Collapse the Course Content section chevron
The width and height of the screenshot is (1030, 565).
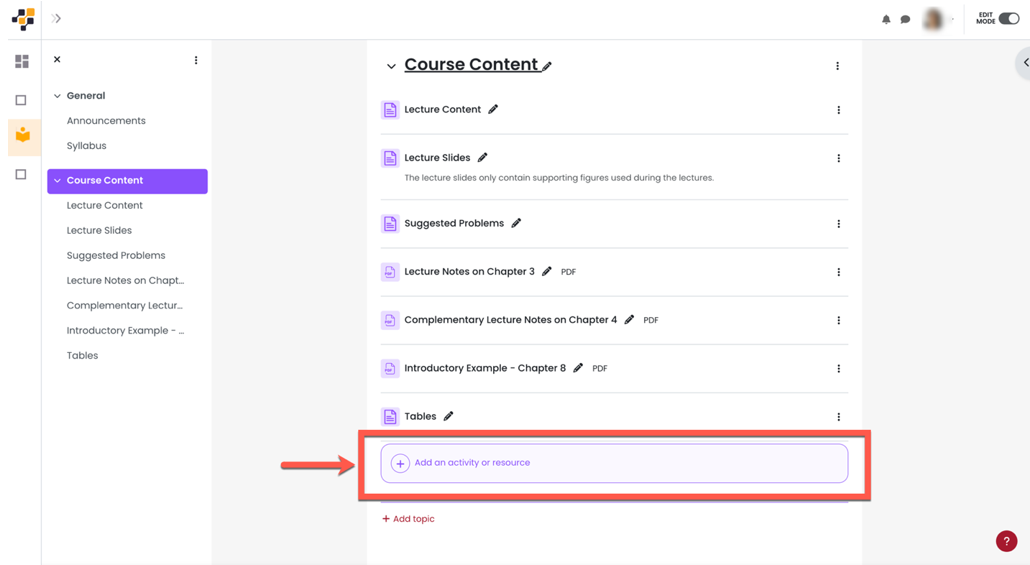point(391,66)
